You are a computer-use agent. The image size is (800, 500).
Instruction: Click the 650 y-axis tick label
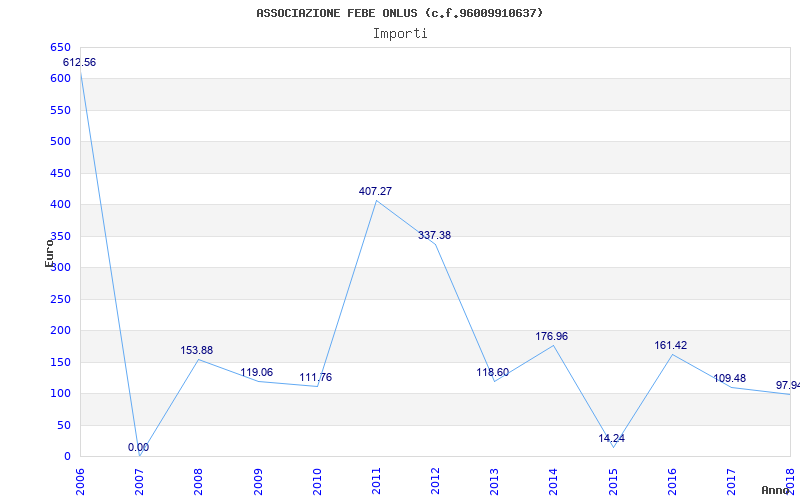61,47
